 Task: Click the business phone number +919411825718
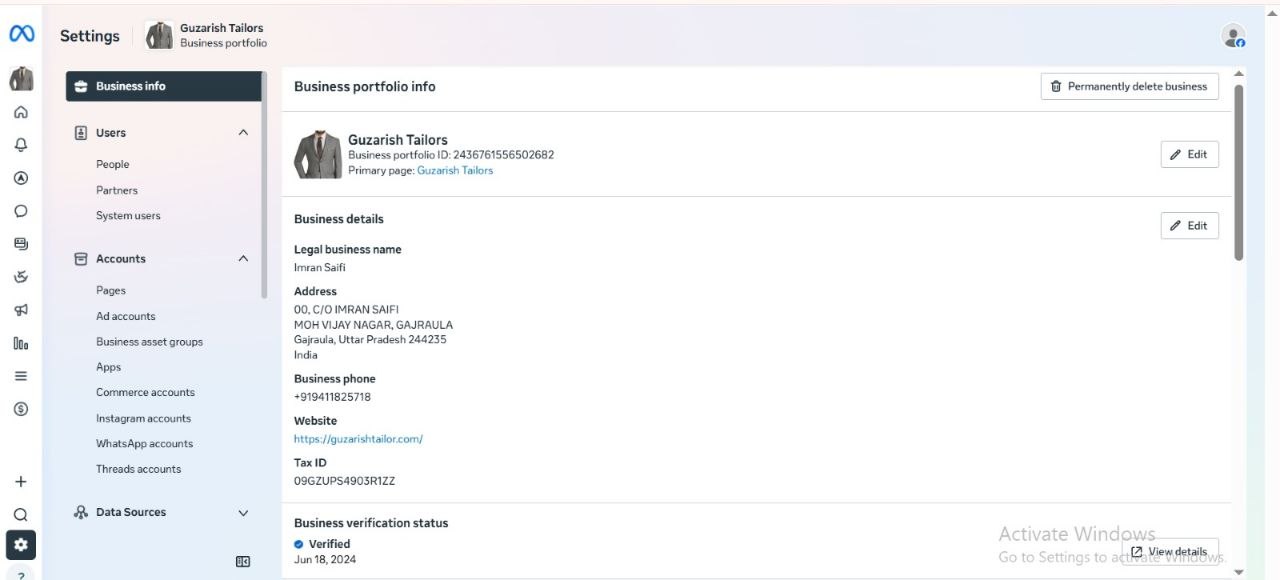332,397
